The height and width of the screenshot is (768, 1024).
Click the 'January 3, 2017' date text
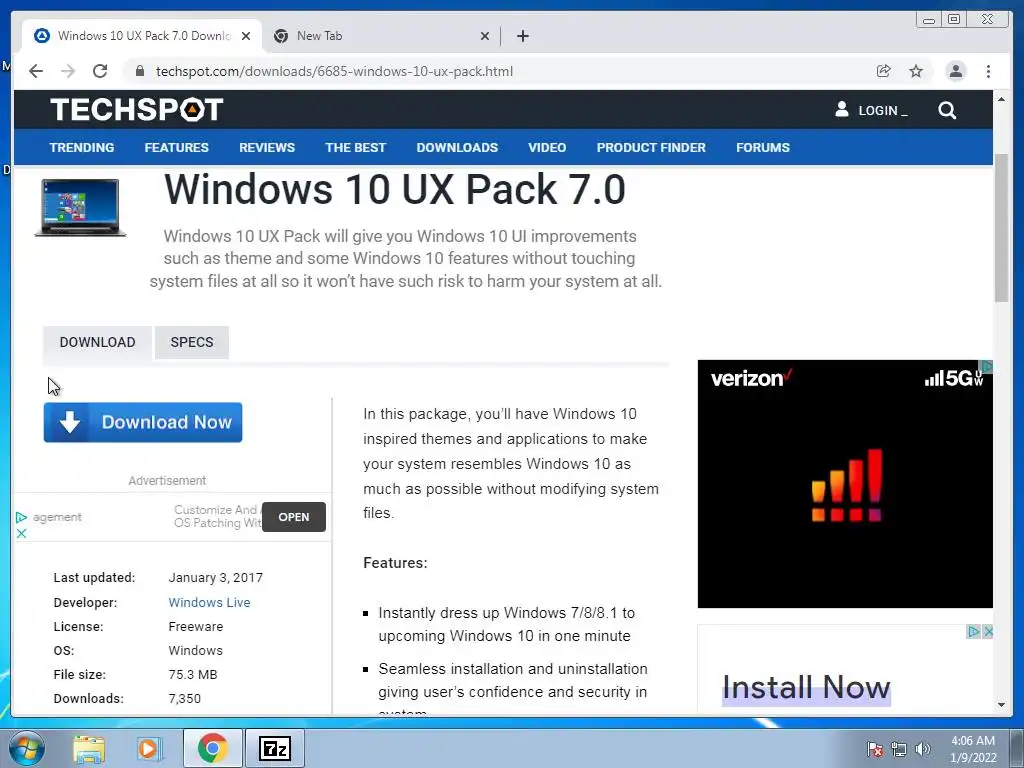click(216, 577)
